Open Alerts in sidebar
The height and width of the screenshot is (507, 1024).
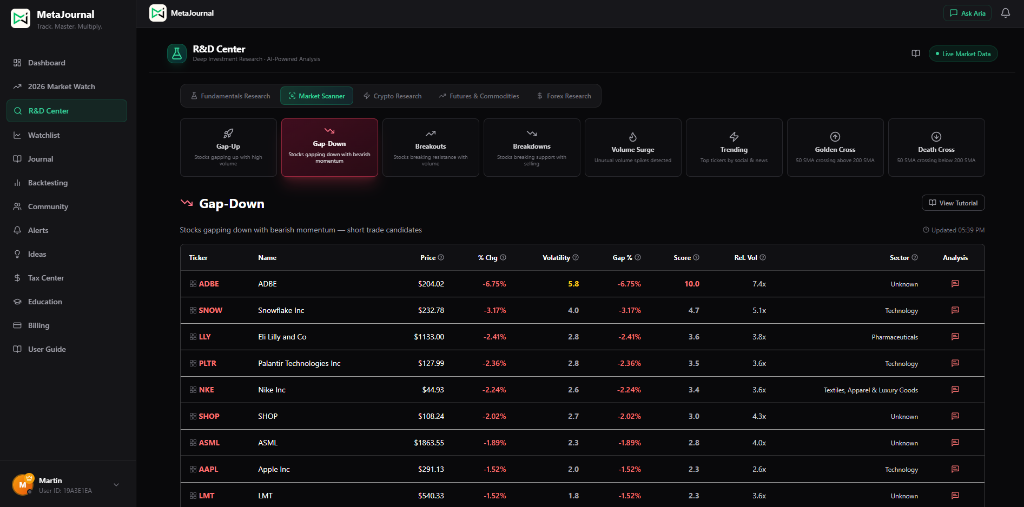[67, 231]
